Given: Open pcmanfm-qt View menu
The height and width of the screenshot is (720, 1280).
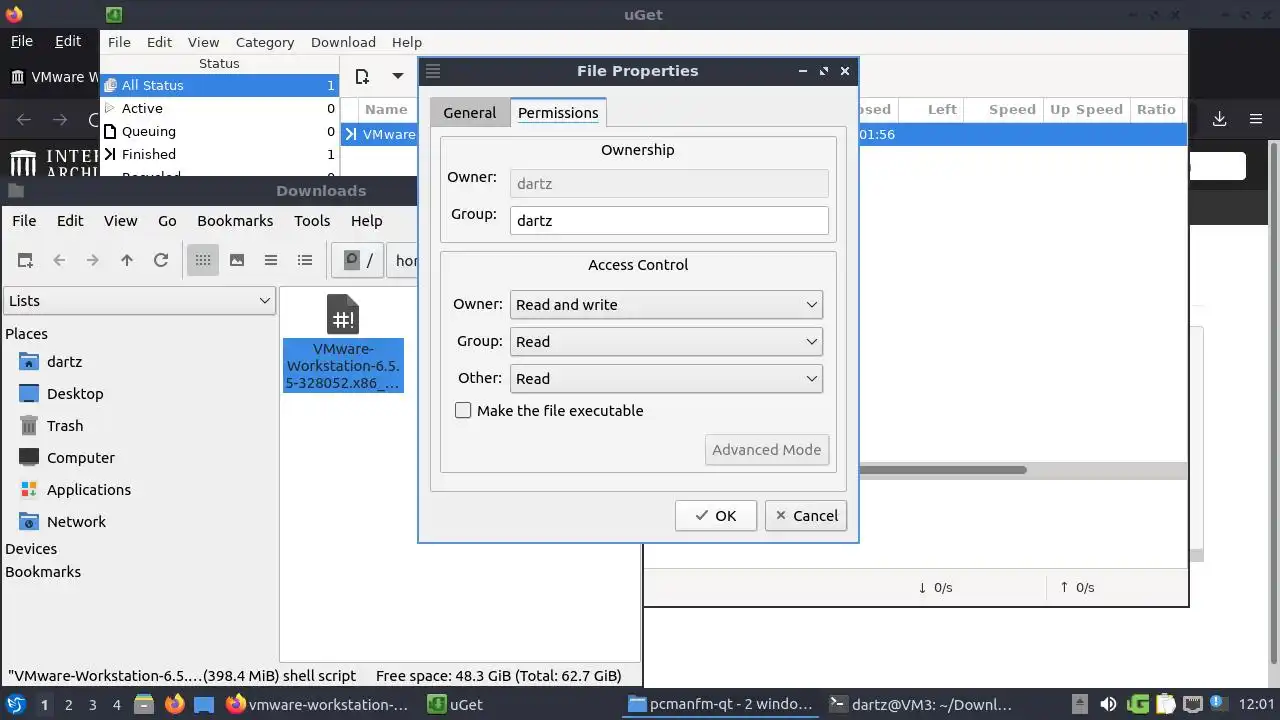Looking at the screenshot, I should 120,220.
